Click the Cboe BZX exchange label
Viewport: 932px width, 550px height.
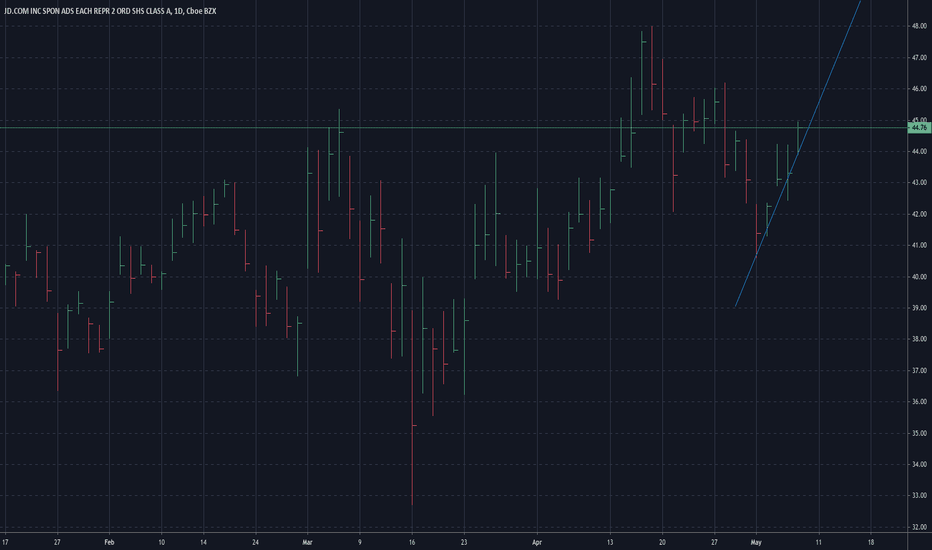[201, 11]
